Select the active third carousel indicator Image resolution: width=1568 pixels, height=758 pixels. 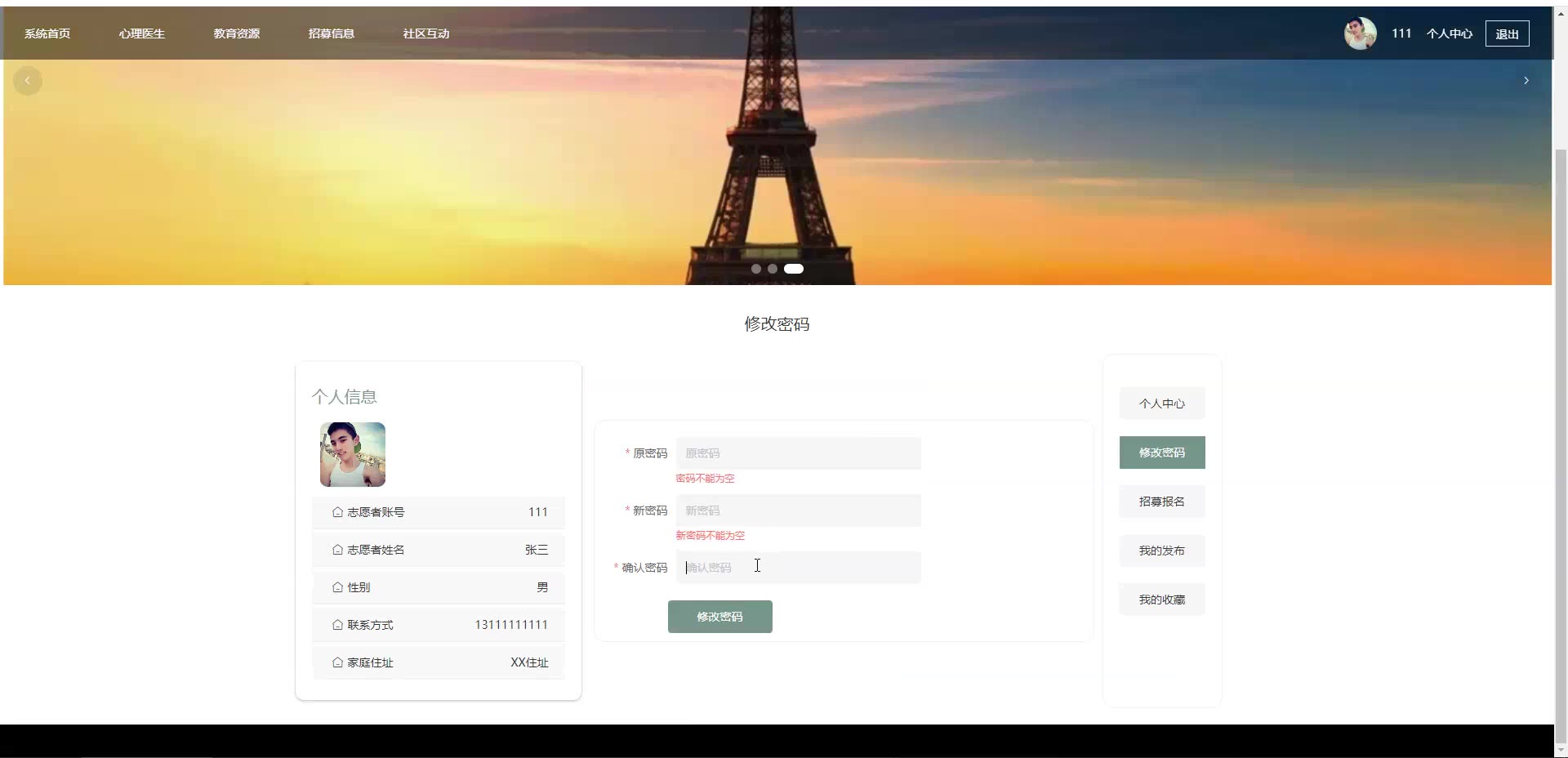click(794, 269)
